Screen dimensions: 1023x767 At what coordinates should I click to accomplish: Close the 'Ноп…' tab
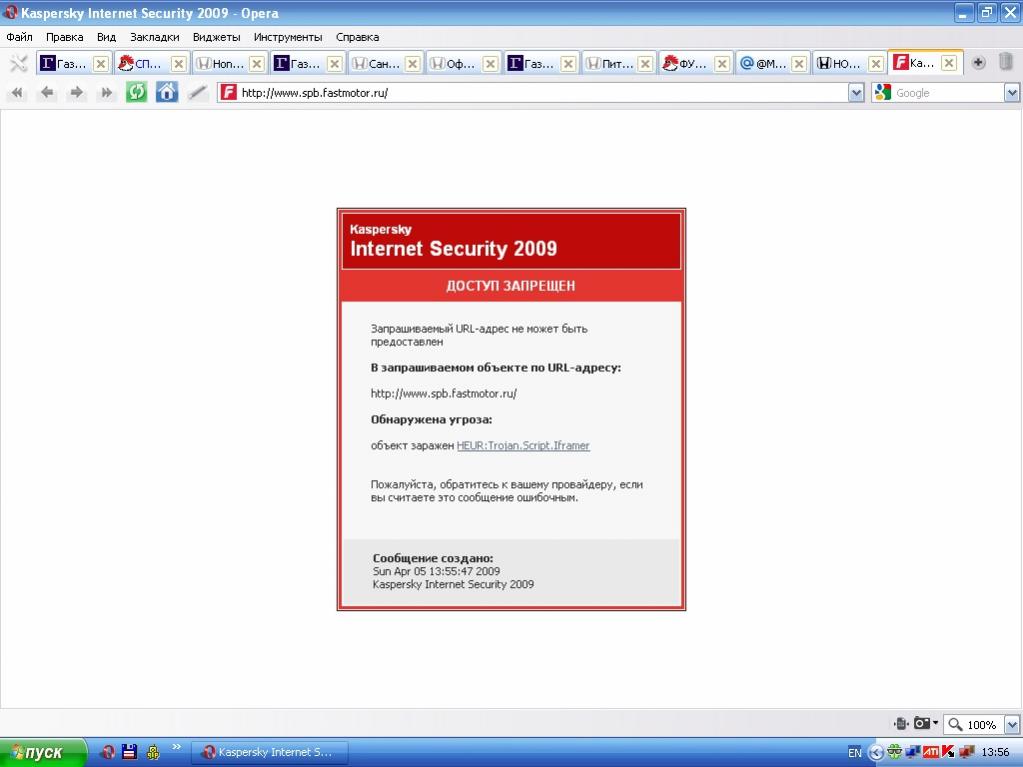coord(257,63)
